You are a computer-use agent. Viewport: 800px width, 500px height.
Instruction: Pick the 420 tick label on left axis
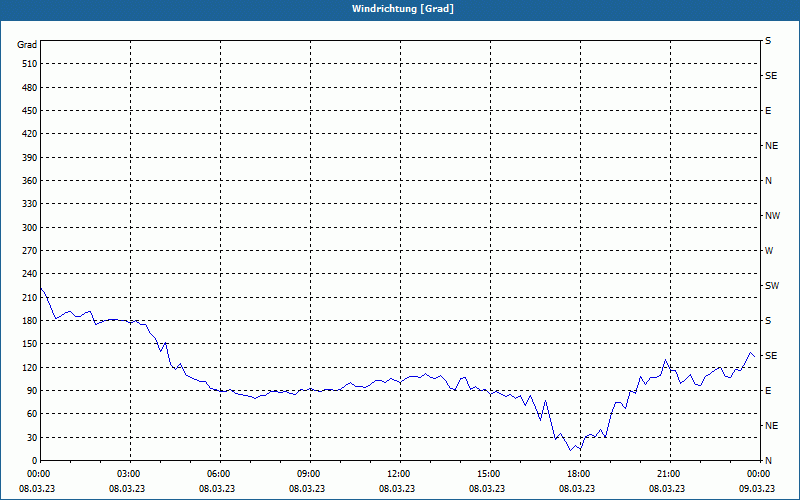[30, 134]
